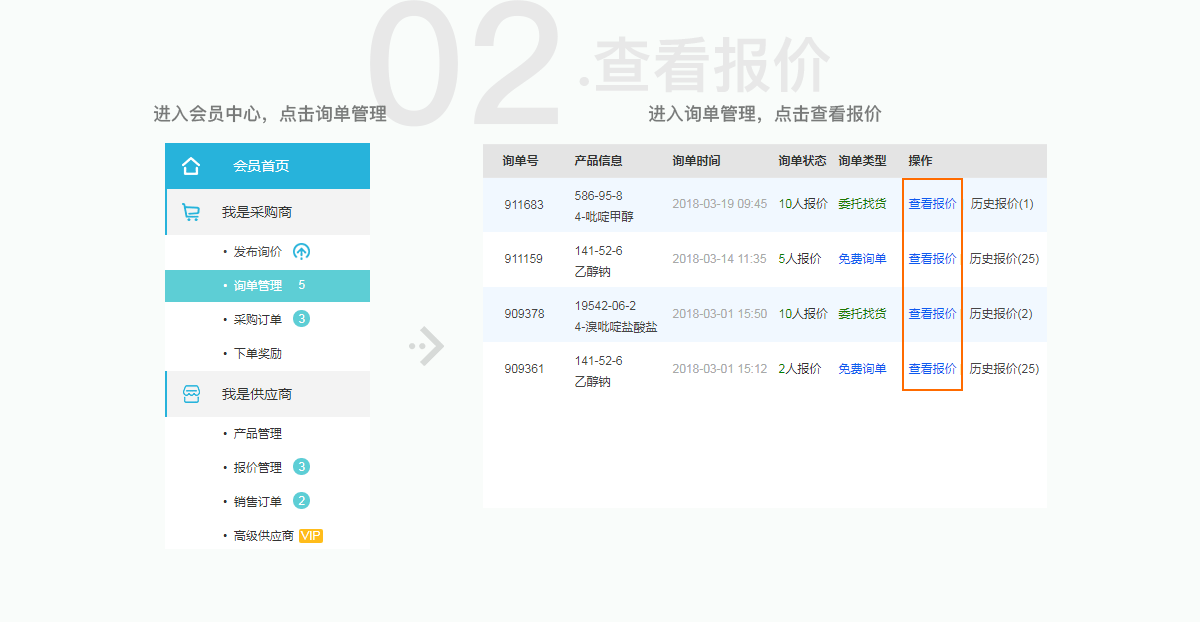Viewport: 1200px width, 622px height.
Task: Click the badge 3 beside 采购订单
Action: coord(301,319)
